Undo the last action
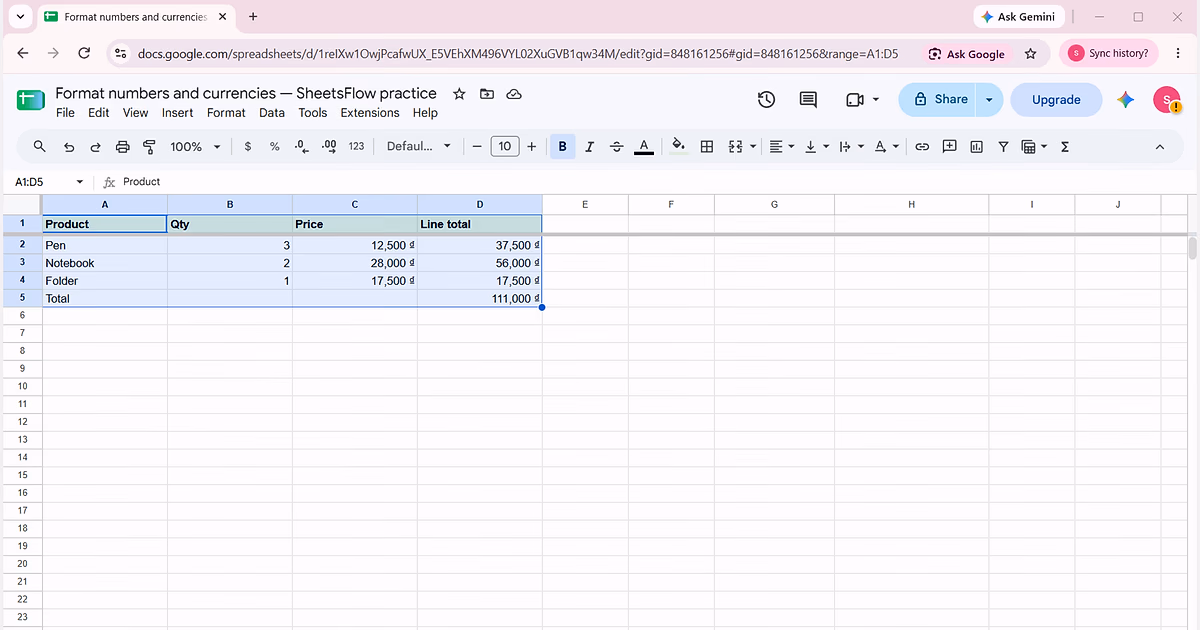Viewport: 1200px width, 630px height. point(69,146)
